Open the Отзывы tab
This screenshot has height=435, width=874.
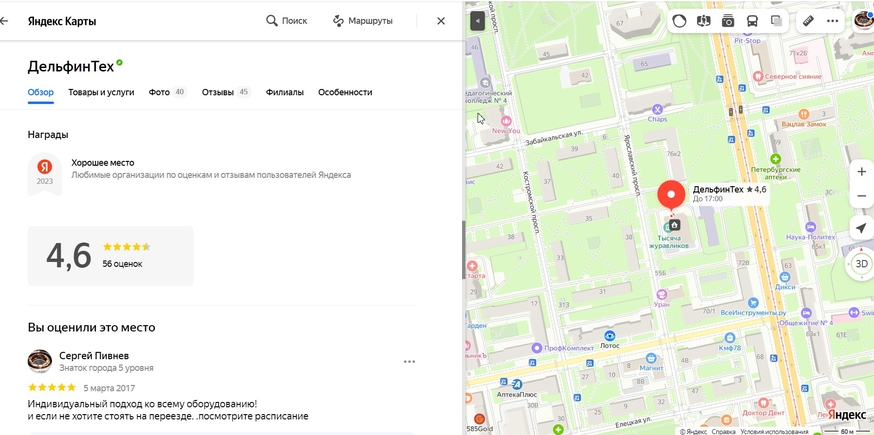(x=226, y=93)
